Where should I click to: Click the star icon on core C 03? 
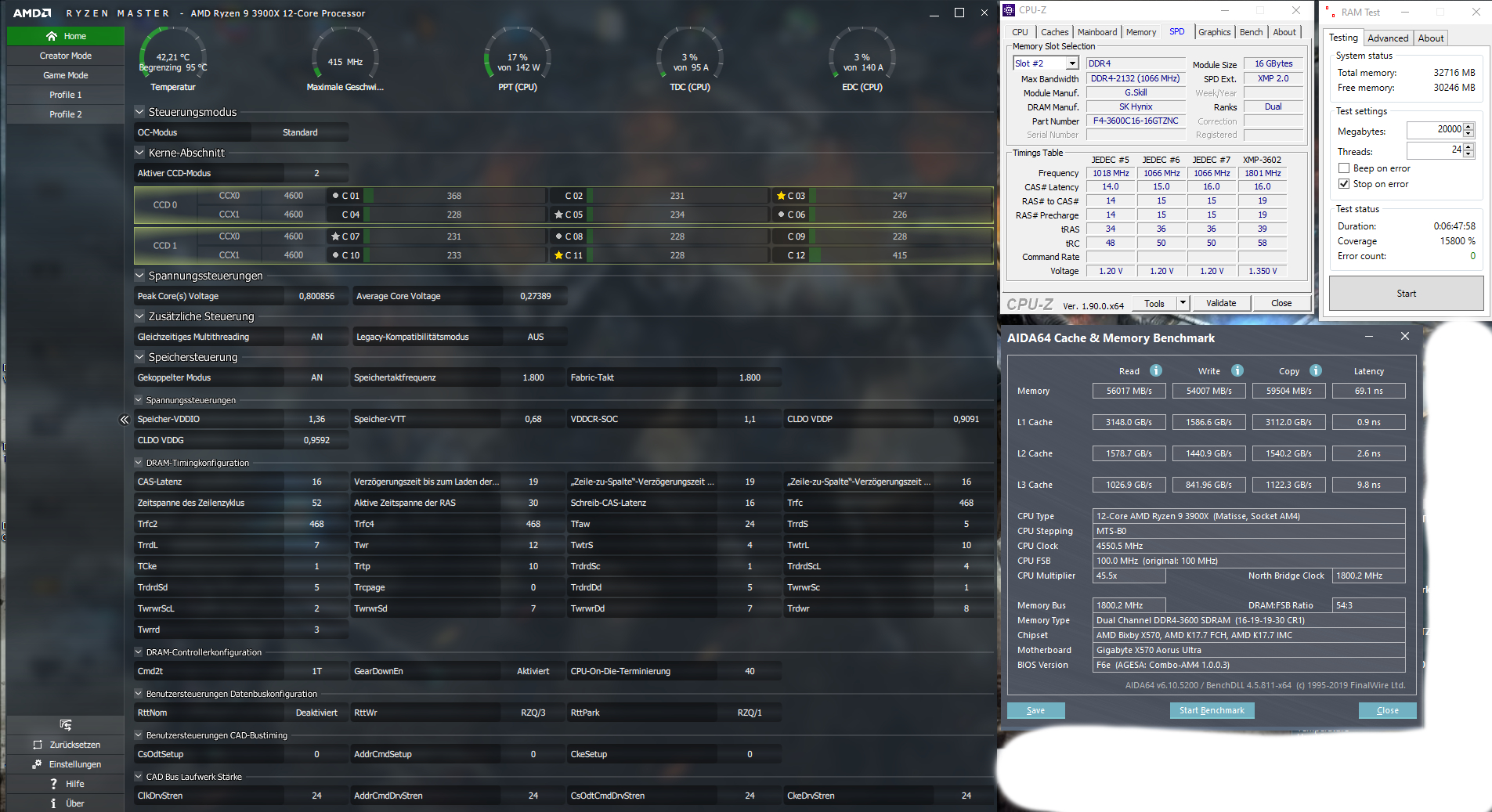(x=781, y=196)
